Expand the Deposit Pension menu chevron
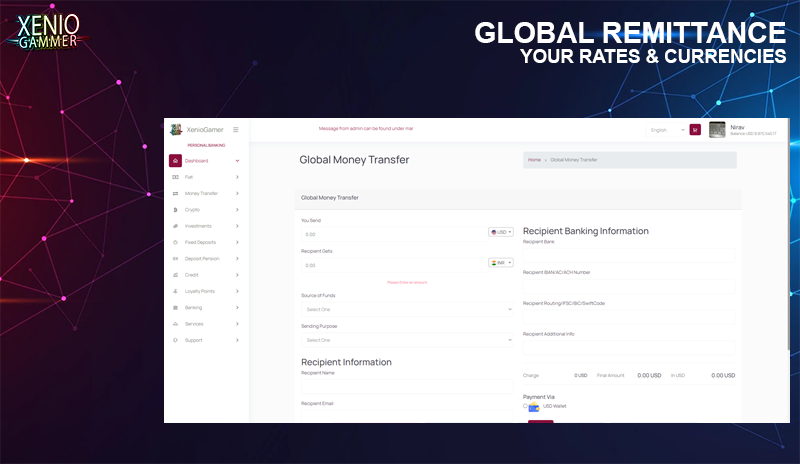The image size is (800, 464). click(x=237, y=259)
